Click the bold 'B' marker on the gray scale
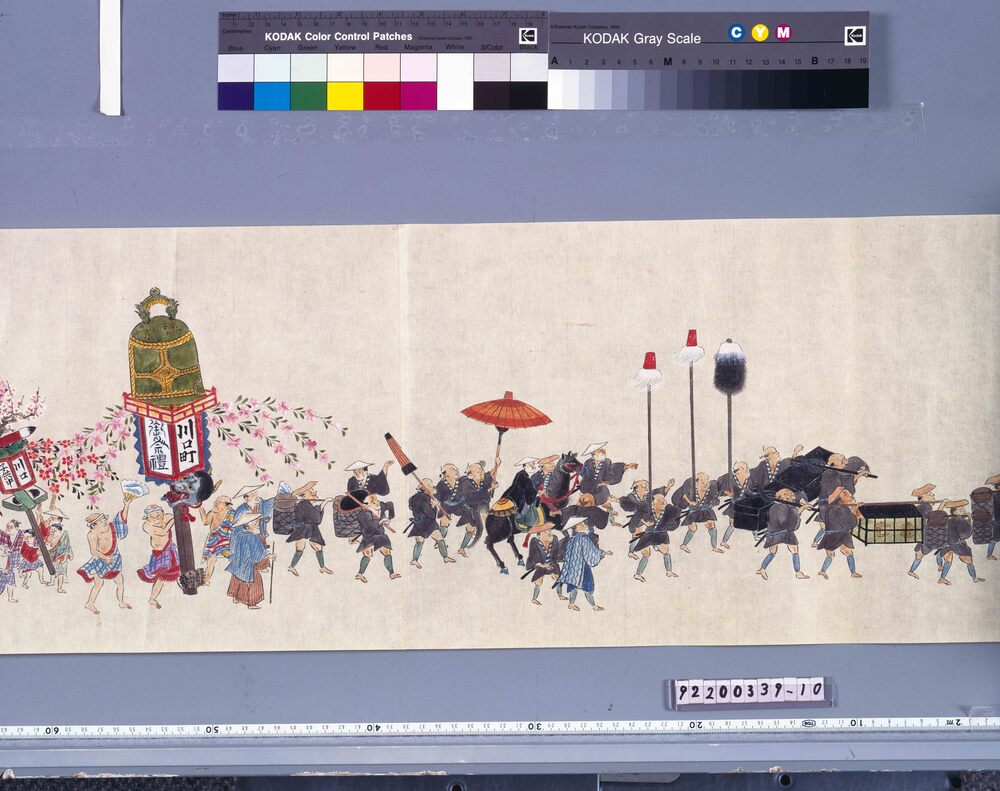The height and width of the screenshot is (791, 1000). tap(814, 61)
